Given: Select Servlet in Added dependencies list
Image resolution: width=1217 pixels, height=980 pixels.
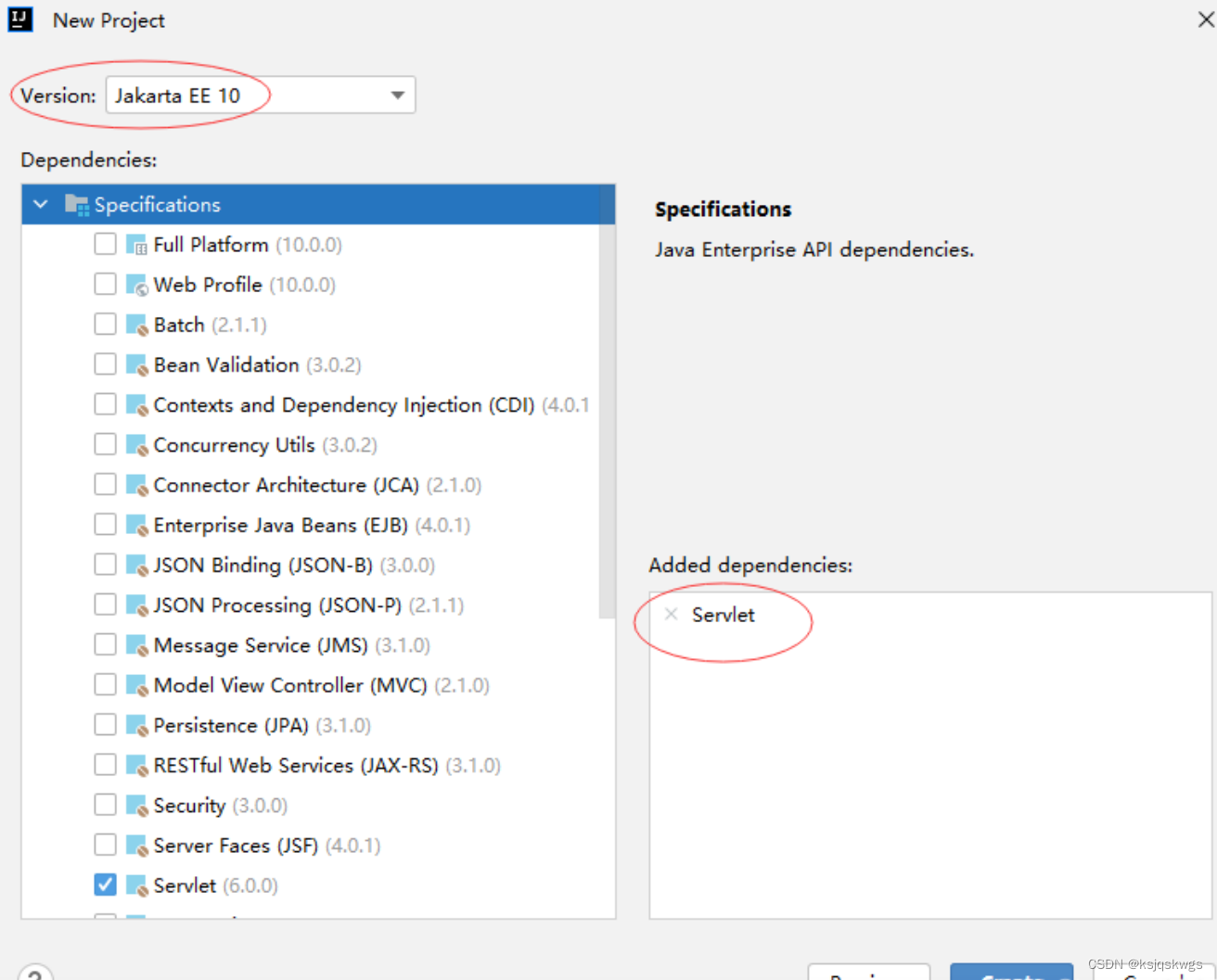Looking at the screenshot, I should [723, 615].
